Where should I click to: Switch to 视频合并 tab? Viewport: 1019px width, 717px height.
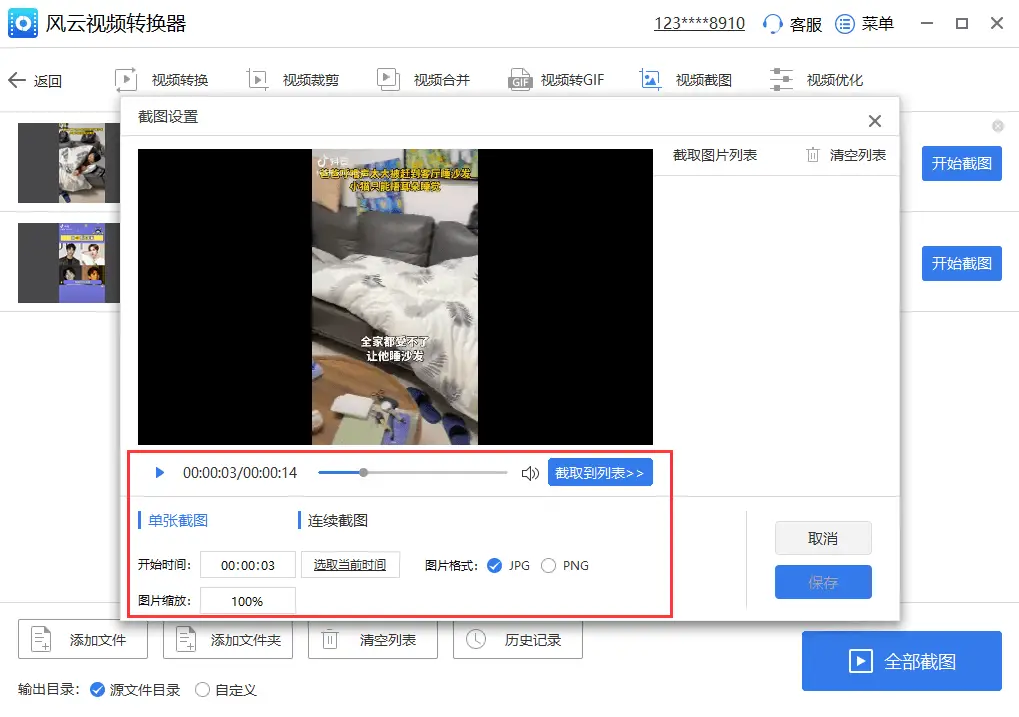(x=424, y=80)
